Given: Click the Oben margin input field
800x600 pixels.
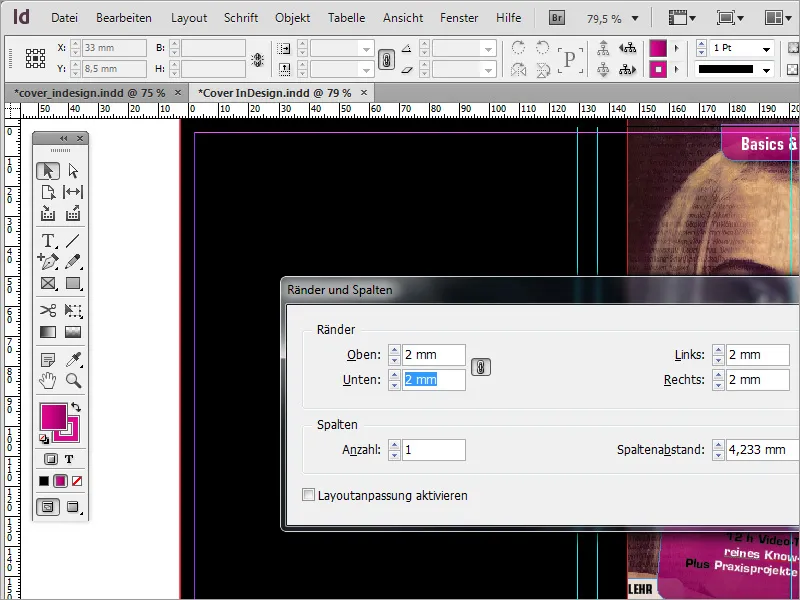Looking at the screenshot, I should click(433, 355).
